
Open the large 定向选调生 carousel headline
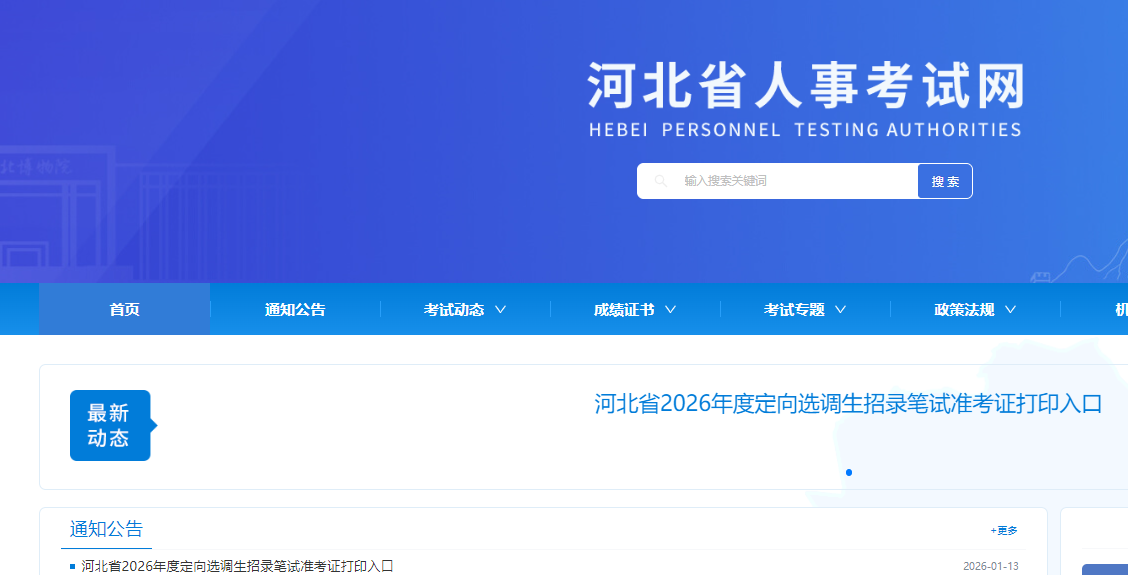(848, 404)
